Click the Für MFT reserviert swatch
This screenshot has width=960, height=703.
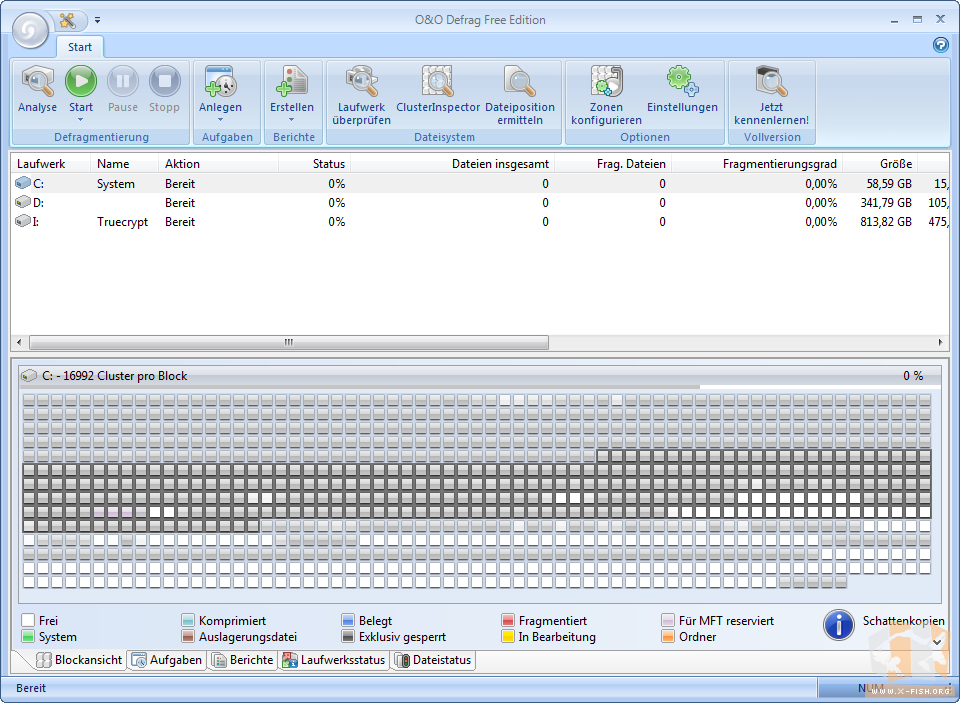[x=668, y=620]
